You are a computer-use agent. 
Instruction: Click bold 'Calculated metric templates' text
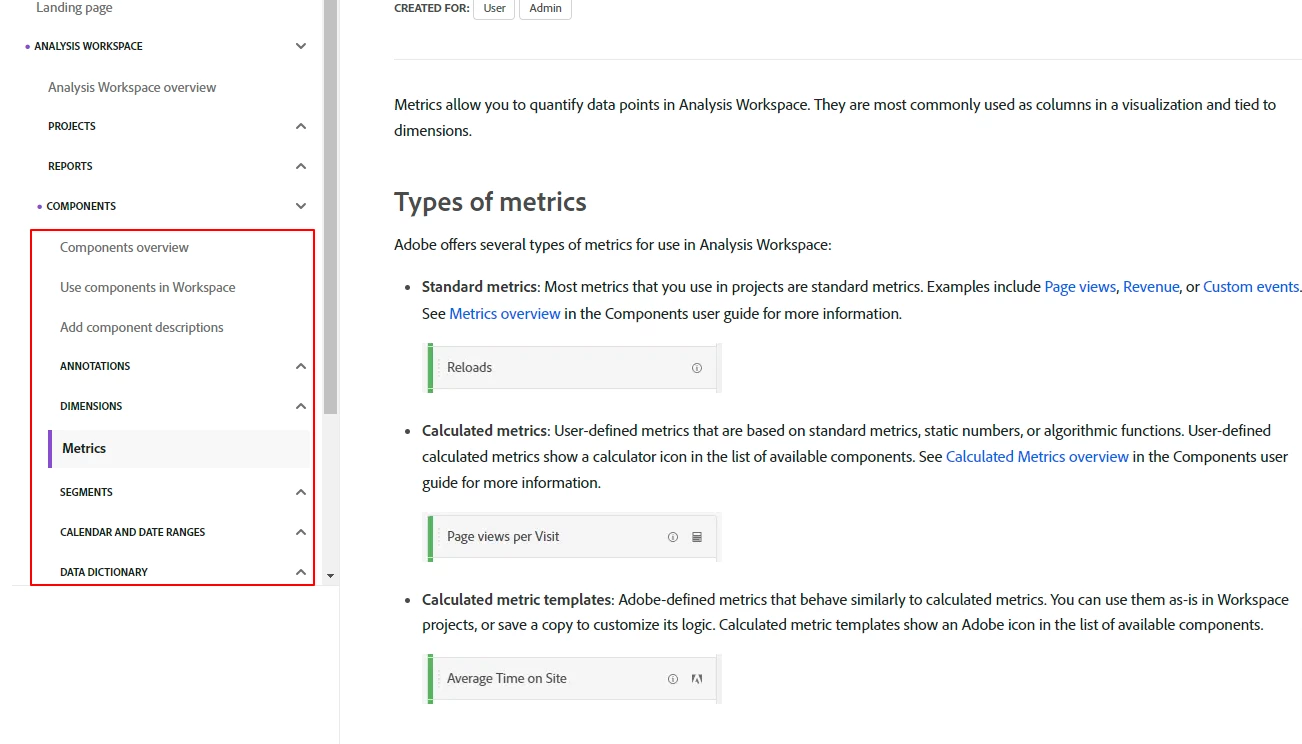click(x=516, y=600)
